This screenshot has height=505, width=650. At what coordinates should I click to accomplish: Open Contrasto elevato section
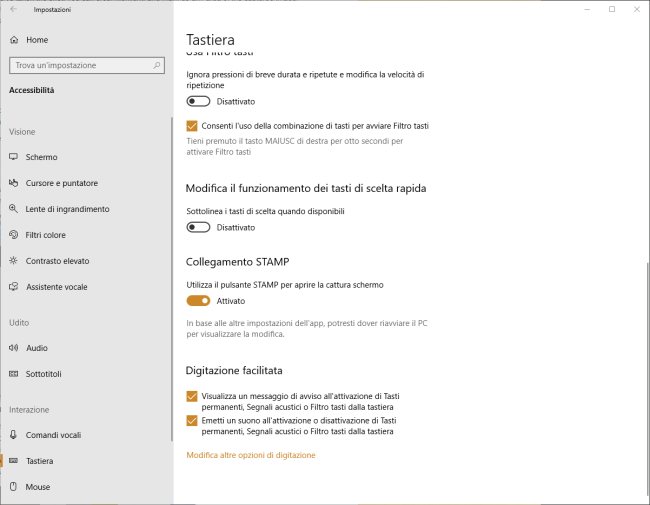point(57,261)
